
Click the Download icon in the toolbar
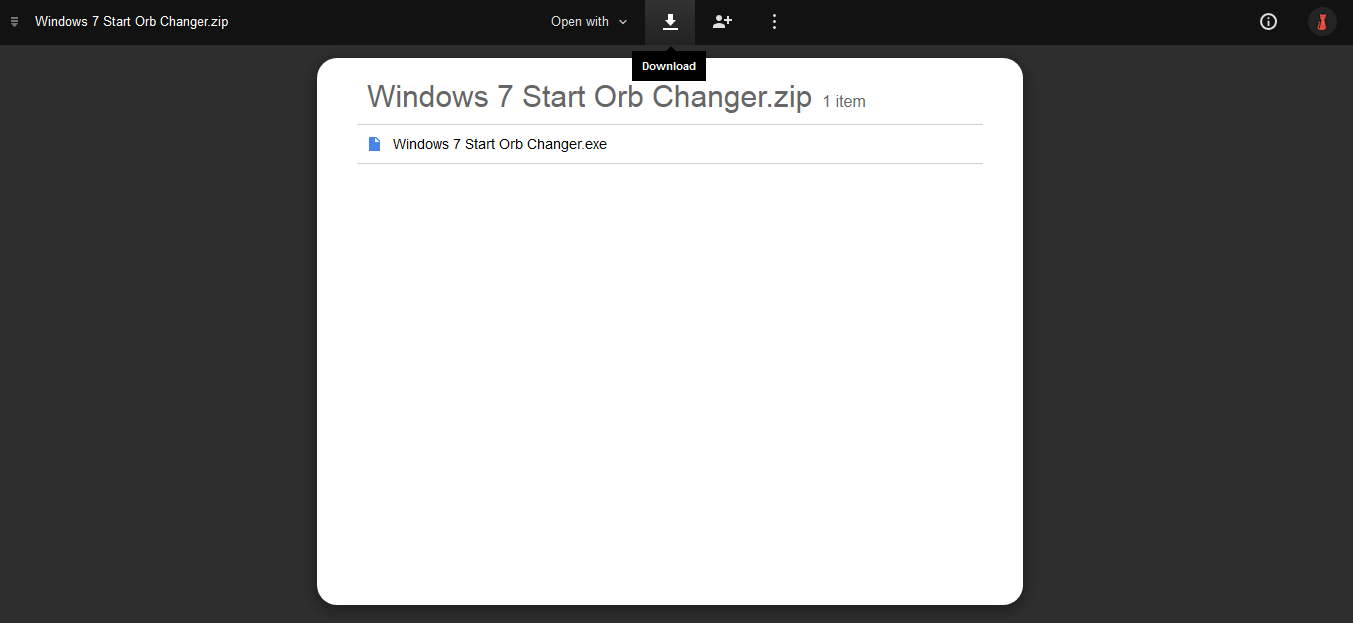tap(670, 22)
